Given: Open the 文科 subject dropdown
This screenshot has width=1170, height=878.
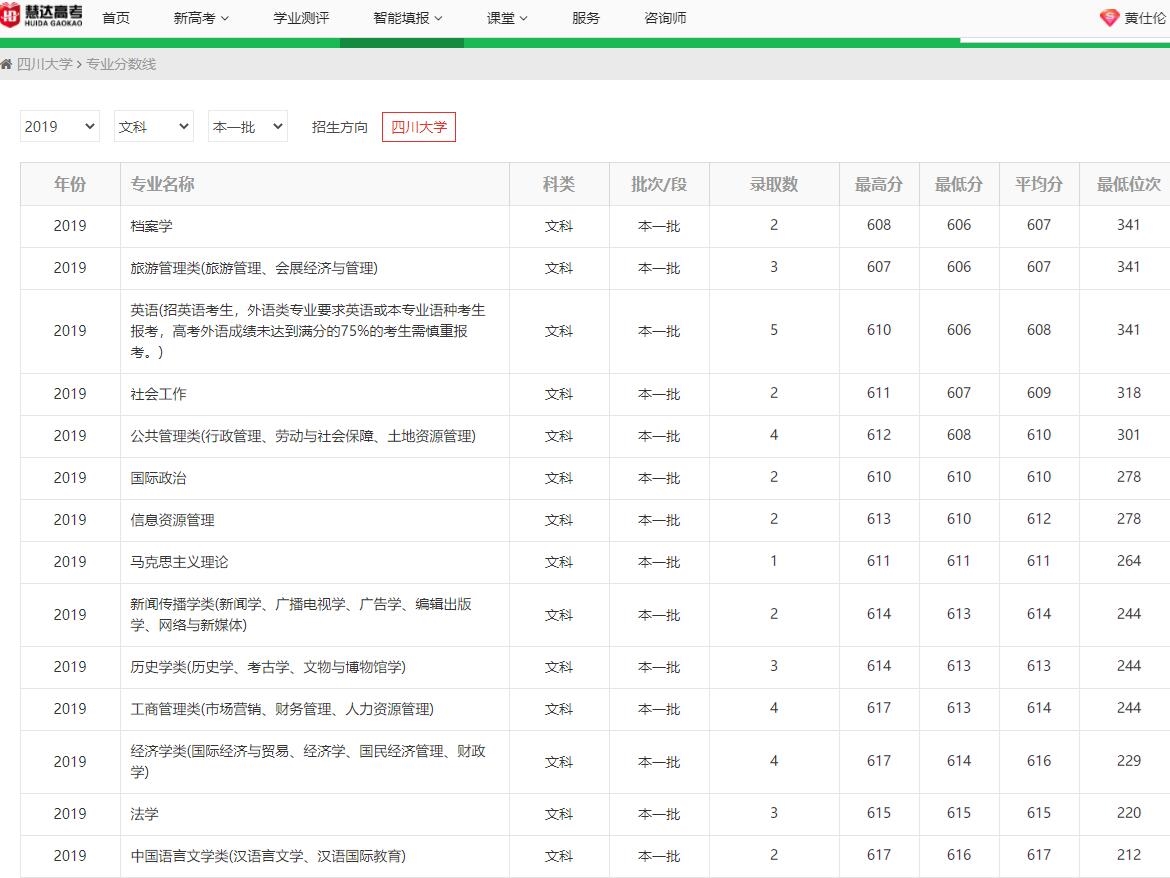Looking at the screenshot, I should click(x=154, y=126).
